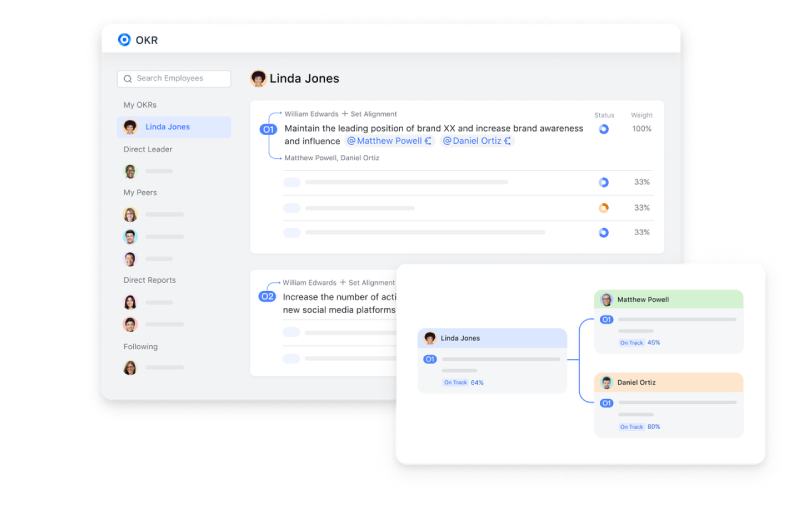Screen dimensions: 800x514
Task: Select the Daniel Ortiz alignment card header
Action: pos(668,382)
